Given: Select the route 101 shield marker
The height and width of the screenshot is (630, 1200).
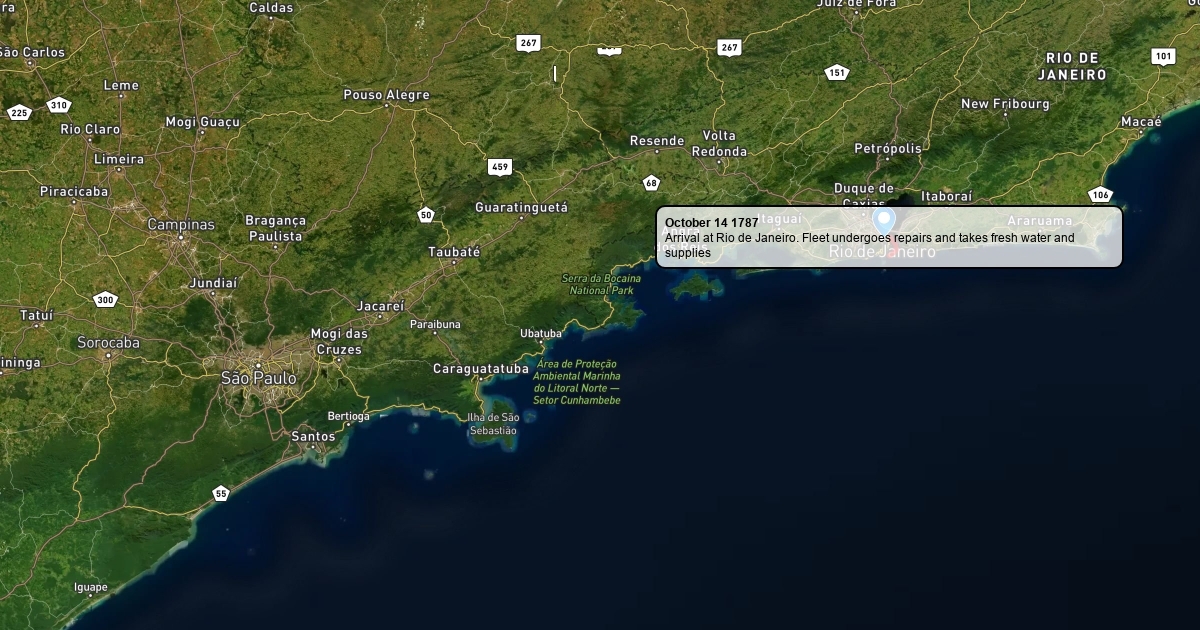Looking at the screenshot, I should pyautogui.click(x=1163, y=57).
